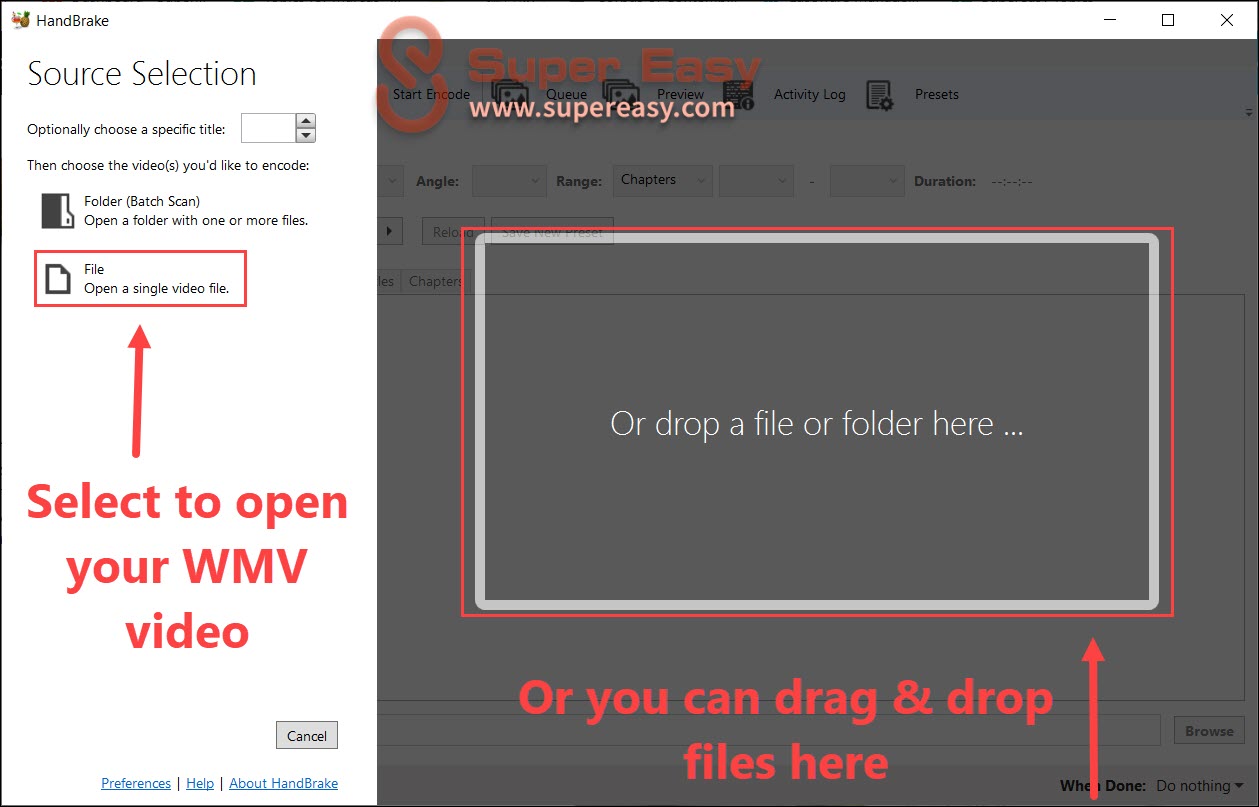This screenshot has height=807, width=1259.
Task: Minimize the HandBrake window
Action: click(x=1110, y=20)
